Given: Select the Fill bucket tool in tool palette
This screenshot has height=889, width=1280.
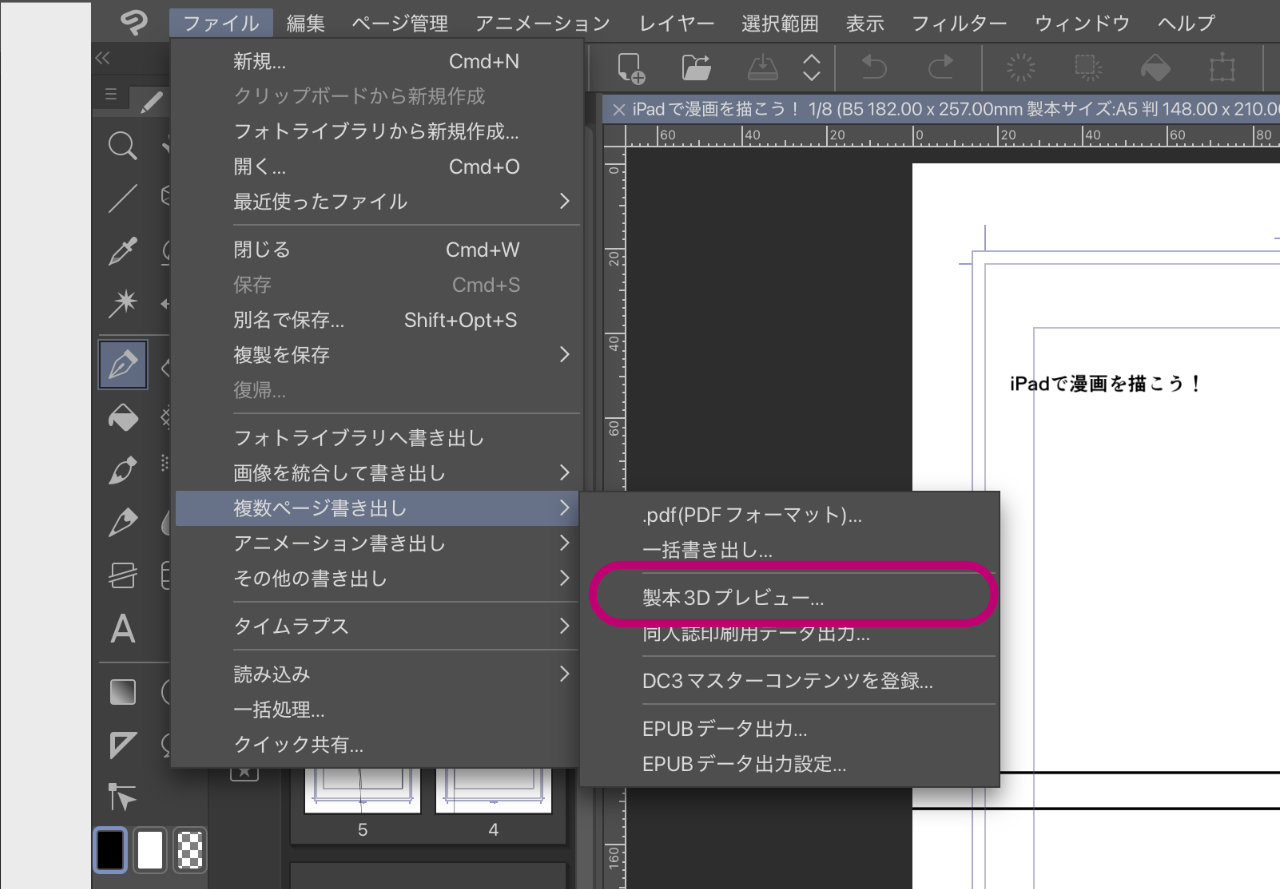Looking at the screenshot, I should 122,418.
